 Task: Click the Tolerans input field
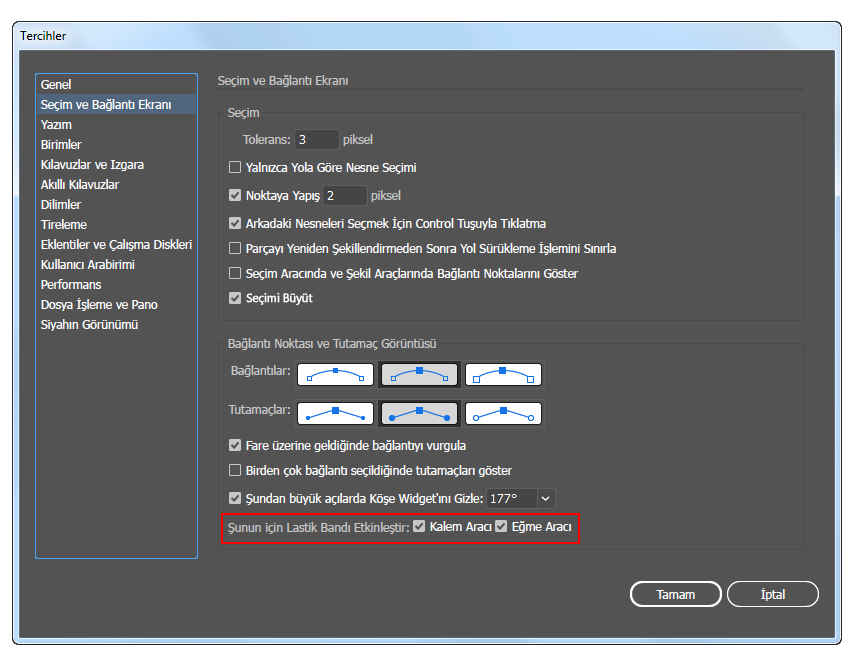click(316, 140)
